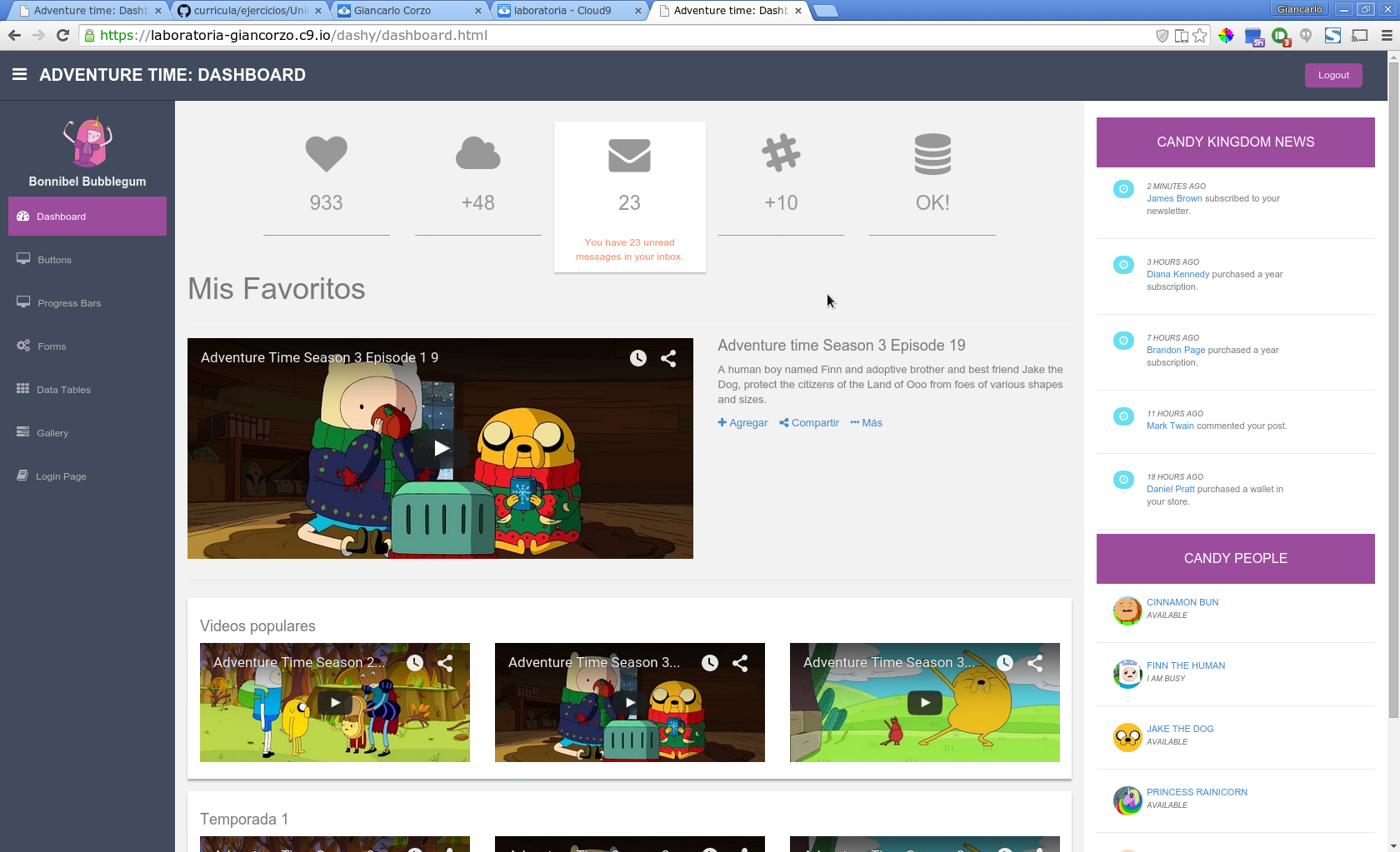The image size is (1400, 852).
Task: Click the Logout button
Action: (1333, 75)
